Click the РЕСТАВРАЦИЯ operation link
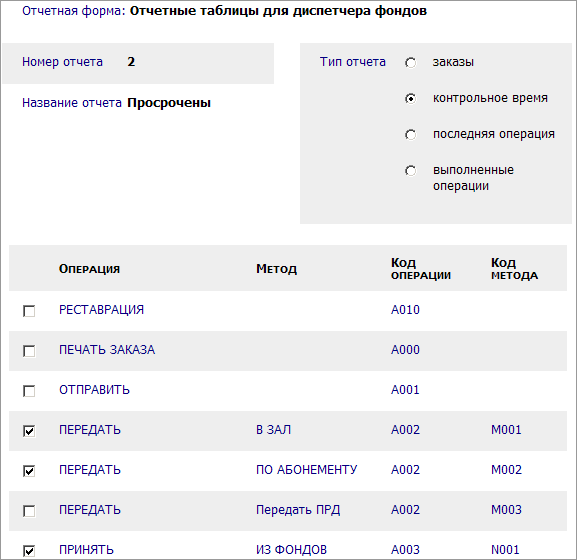Viewport: 577px width, 560px height. (x=101, y=310)
